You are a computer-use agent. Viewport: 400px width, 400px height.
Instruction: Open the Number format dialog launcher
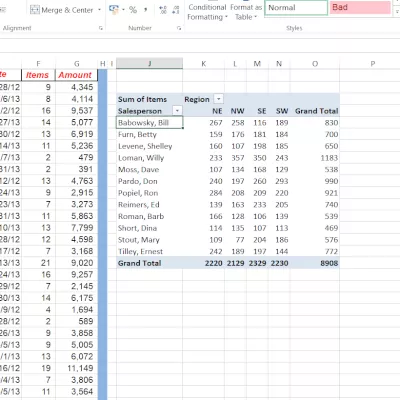coord(179,28)
